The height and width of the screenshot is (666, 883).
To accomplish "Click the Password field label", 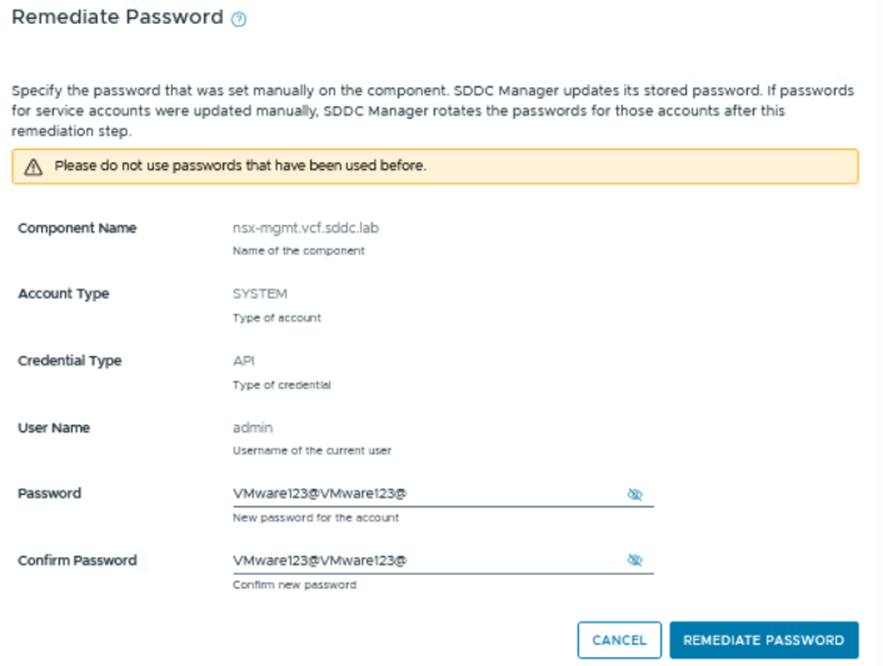I will [x=49, y=493].
